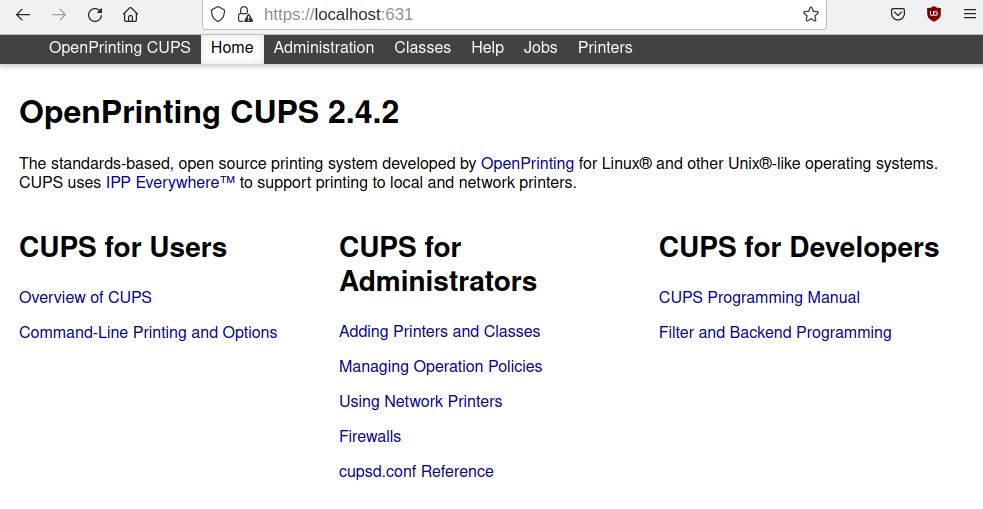Screen dimensions: 983x509
Task: Open Using Network Printers link
Action: (x=421, y=401)
